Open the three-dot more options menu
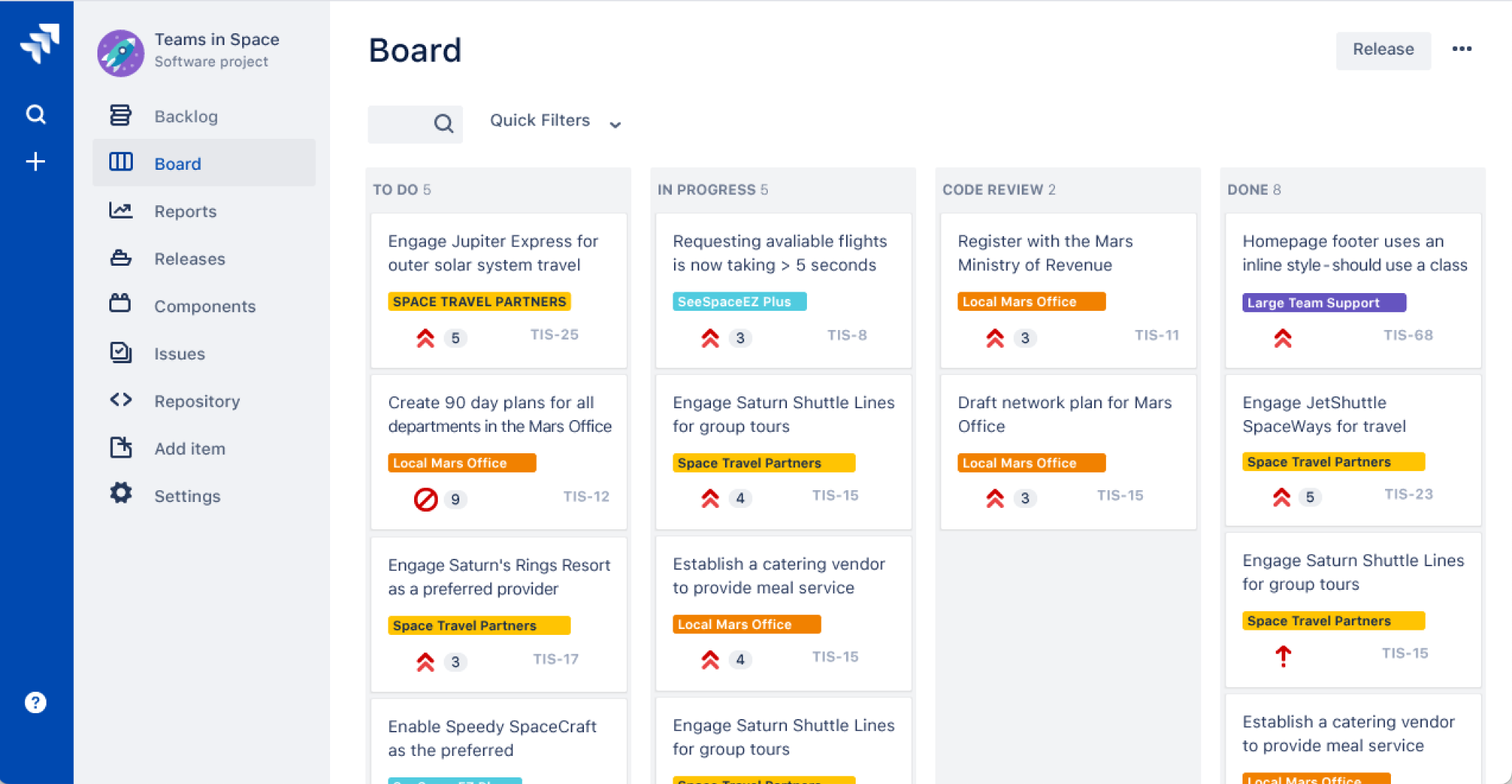1512x784 pixels. [x=1461, y=49]
